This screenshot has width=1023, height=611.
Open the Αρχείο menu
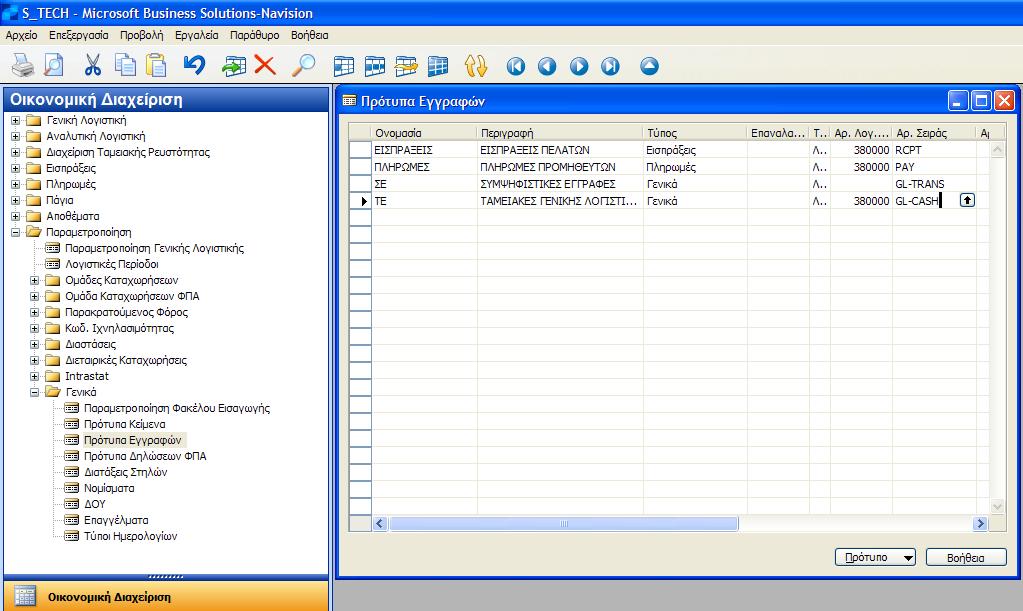pos(22,35)
